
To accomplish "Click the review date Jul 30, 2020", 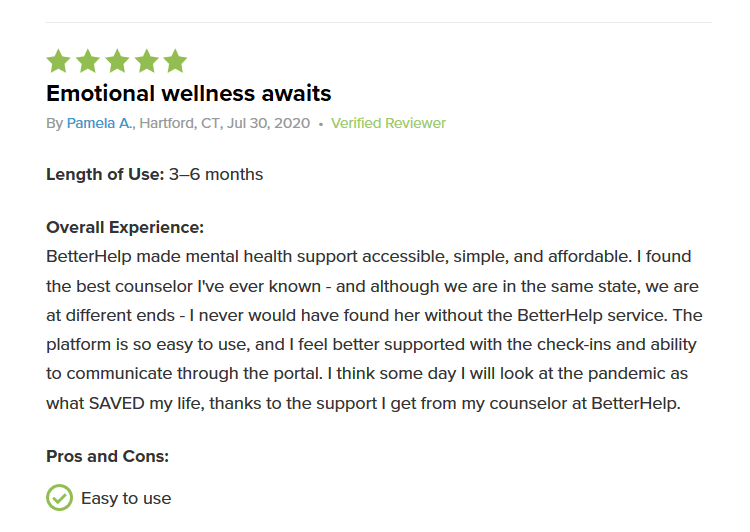I will pyautogui.click(x=271, y=124).
